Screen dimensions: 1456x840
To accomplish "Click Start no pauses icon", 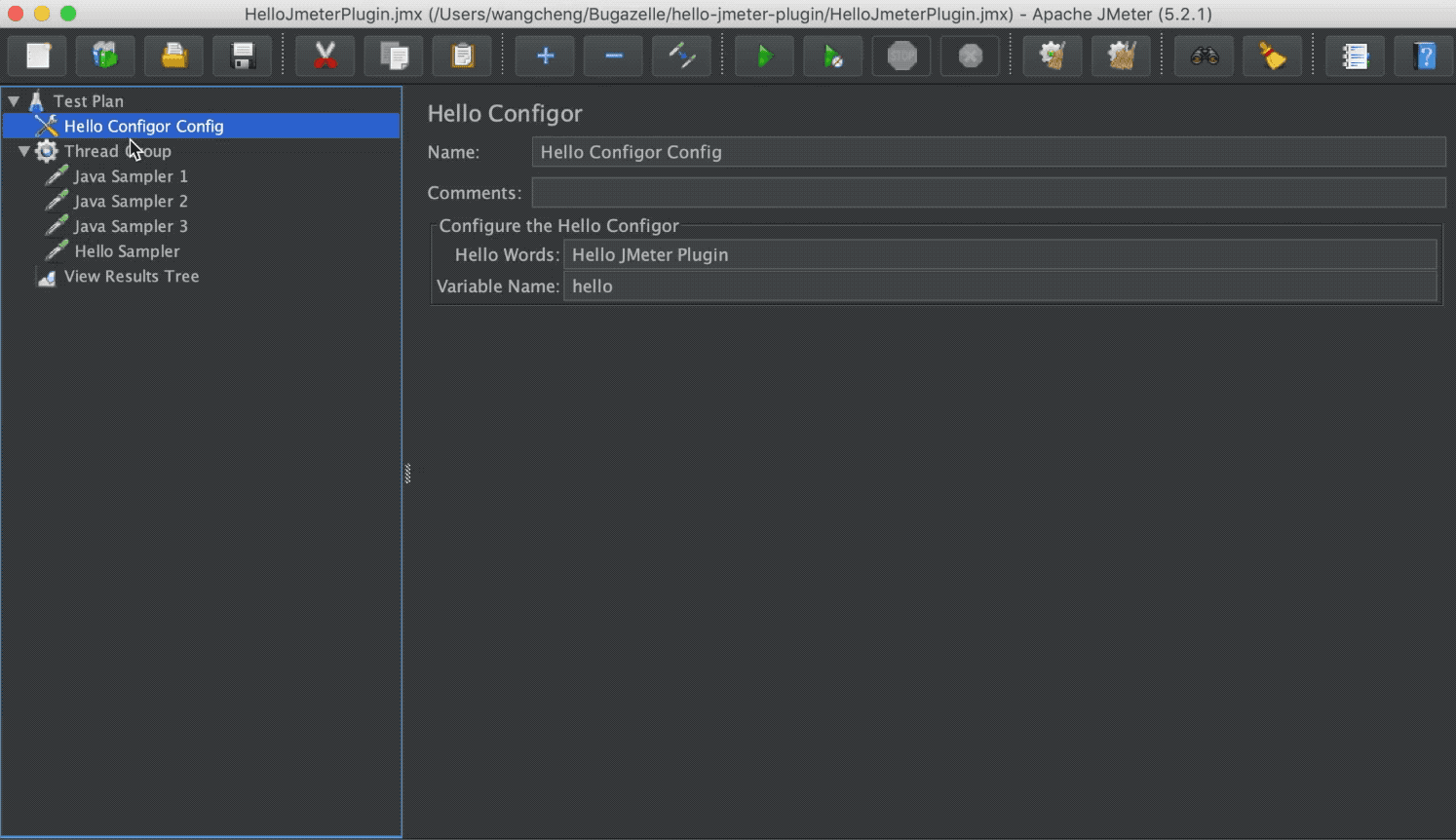I will click(x=832, y=56).
